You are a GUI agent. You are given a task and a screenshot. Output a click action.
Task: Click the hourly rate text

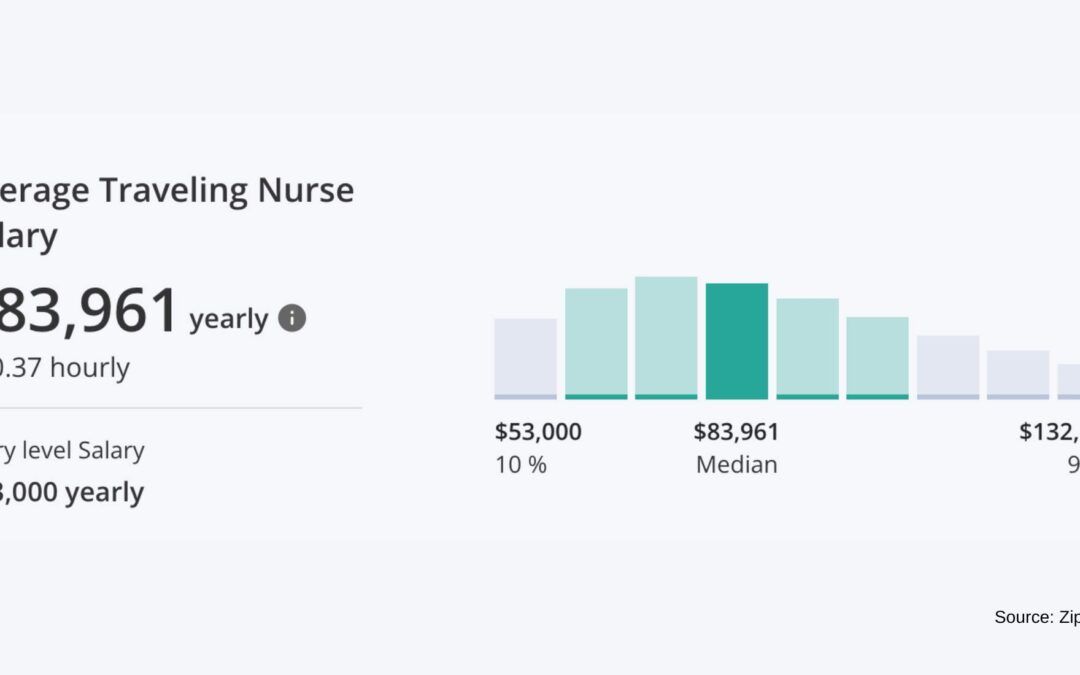pos(65,368)
